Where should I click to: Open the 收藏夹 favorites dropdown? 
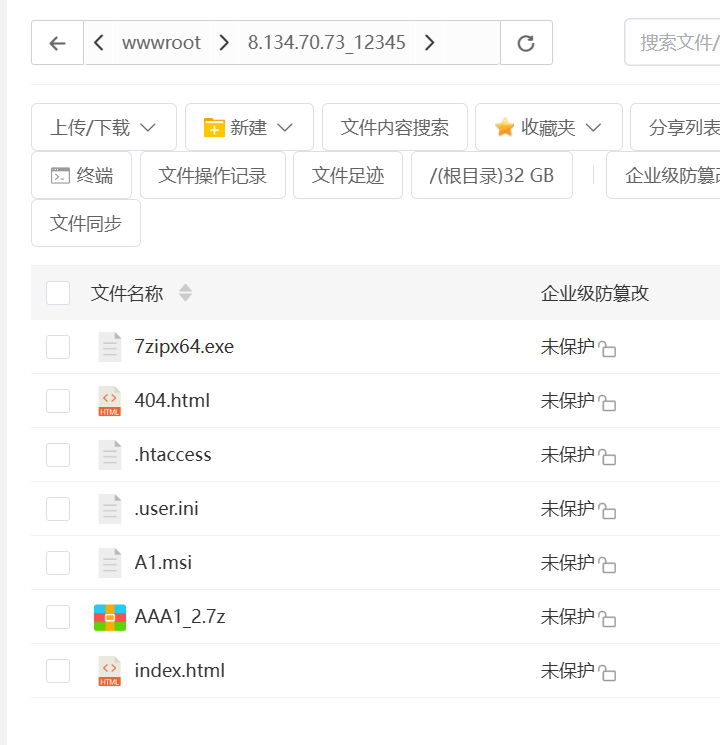pyautogui.click(x=548, y=127)
